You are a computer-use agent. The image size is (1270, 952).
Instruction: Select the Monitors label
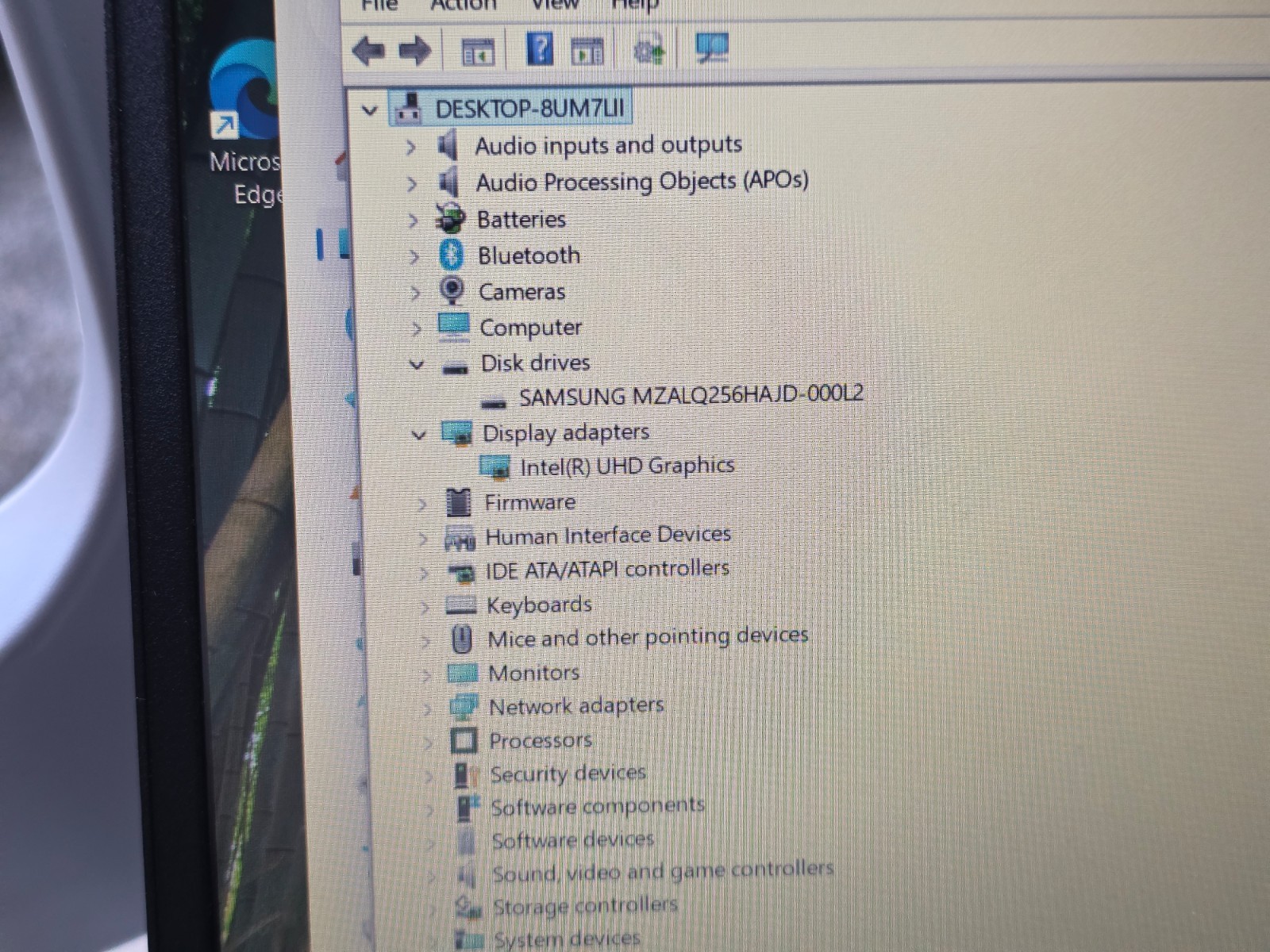tap(533, 673)
